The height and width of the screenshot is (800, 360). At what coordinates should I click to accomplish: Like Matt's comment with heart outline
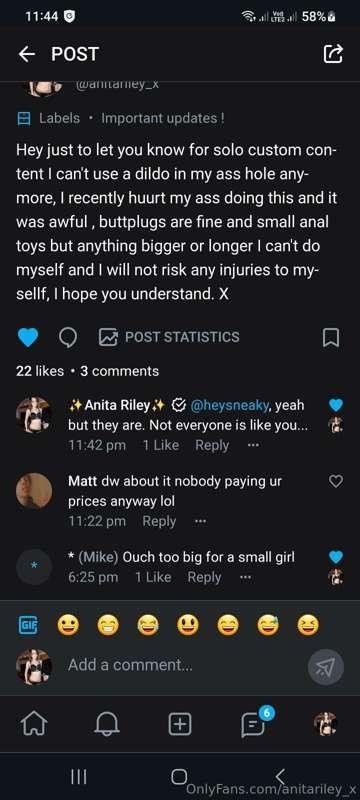[336, 481]
